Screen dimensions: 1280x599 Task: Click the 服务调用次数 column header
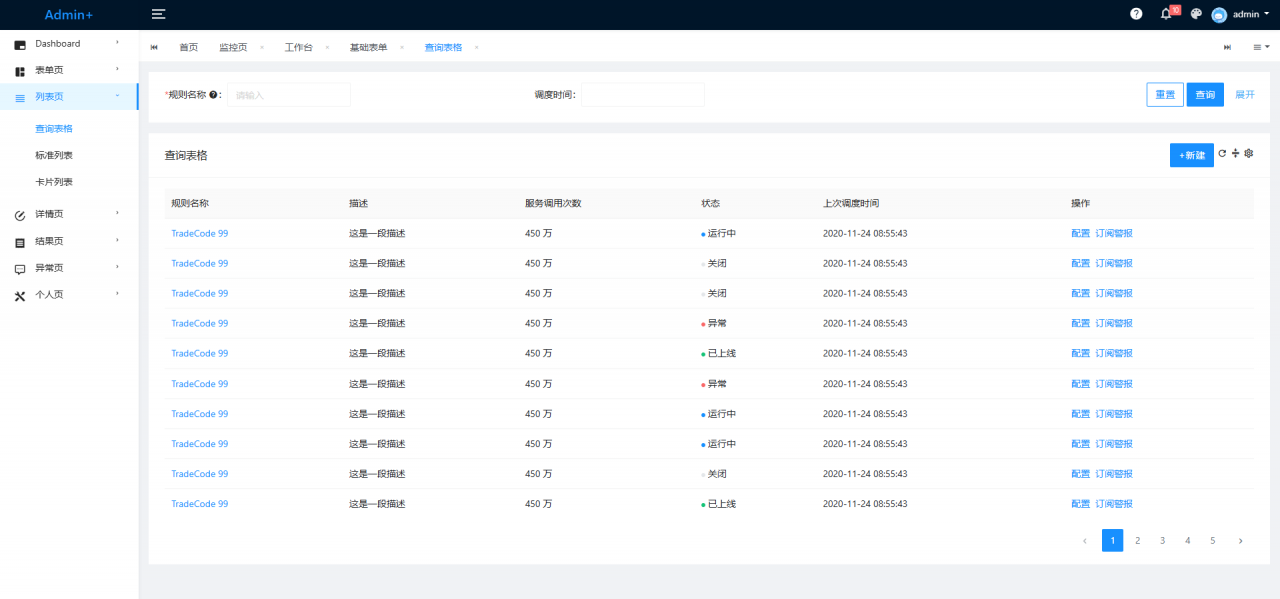[553, 204]
